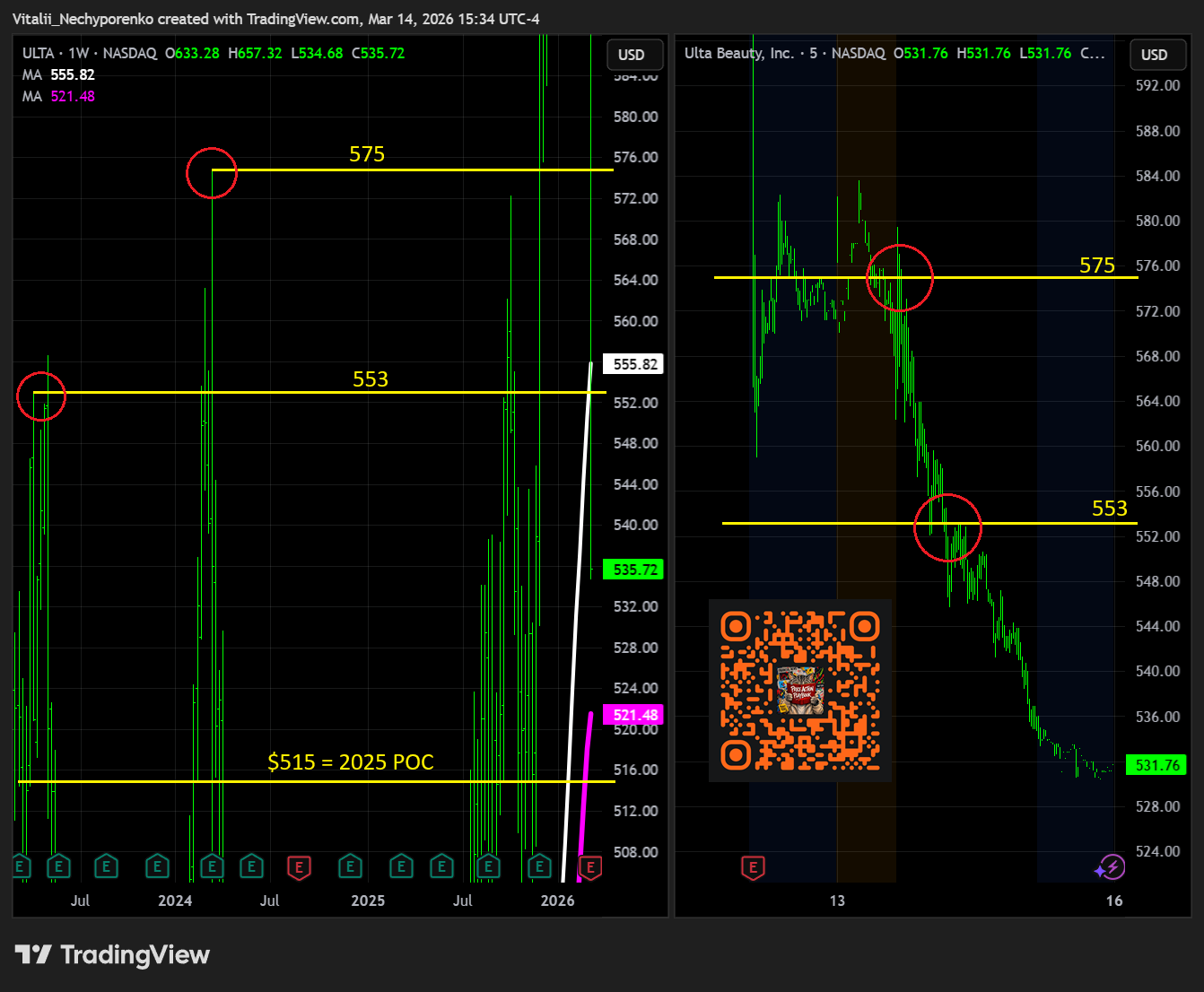Click the TradingView logo at the bottom
The height and width of the screenshot is (992, 1204).
[x=112, y=955]
